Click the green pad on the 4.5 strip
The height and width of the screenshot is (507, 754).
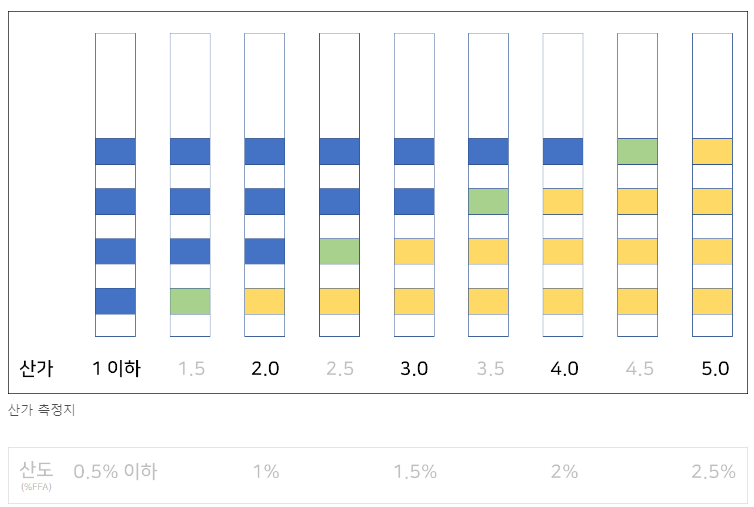[x=637, y=151]
